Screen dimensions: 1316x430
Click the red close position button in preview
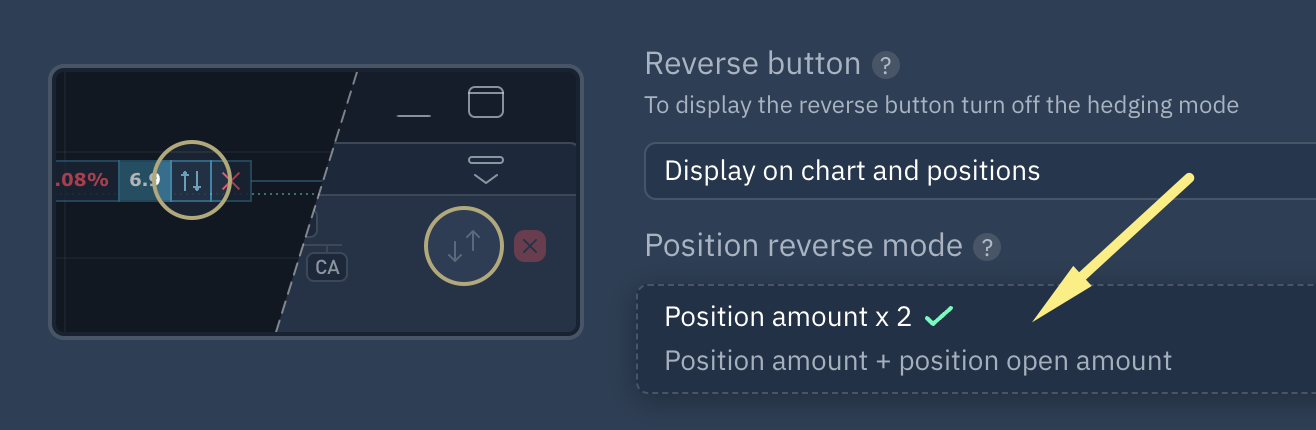point(530,246)
